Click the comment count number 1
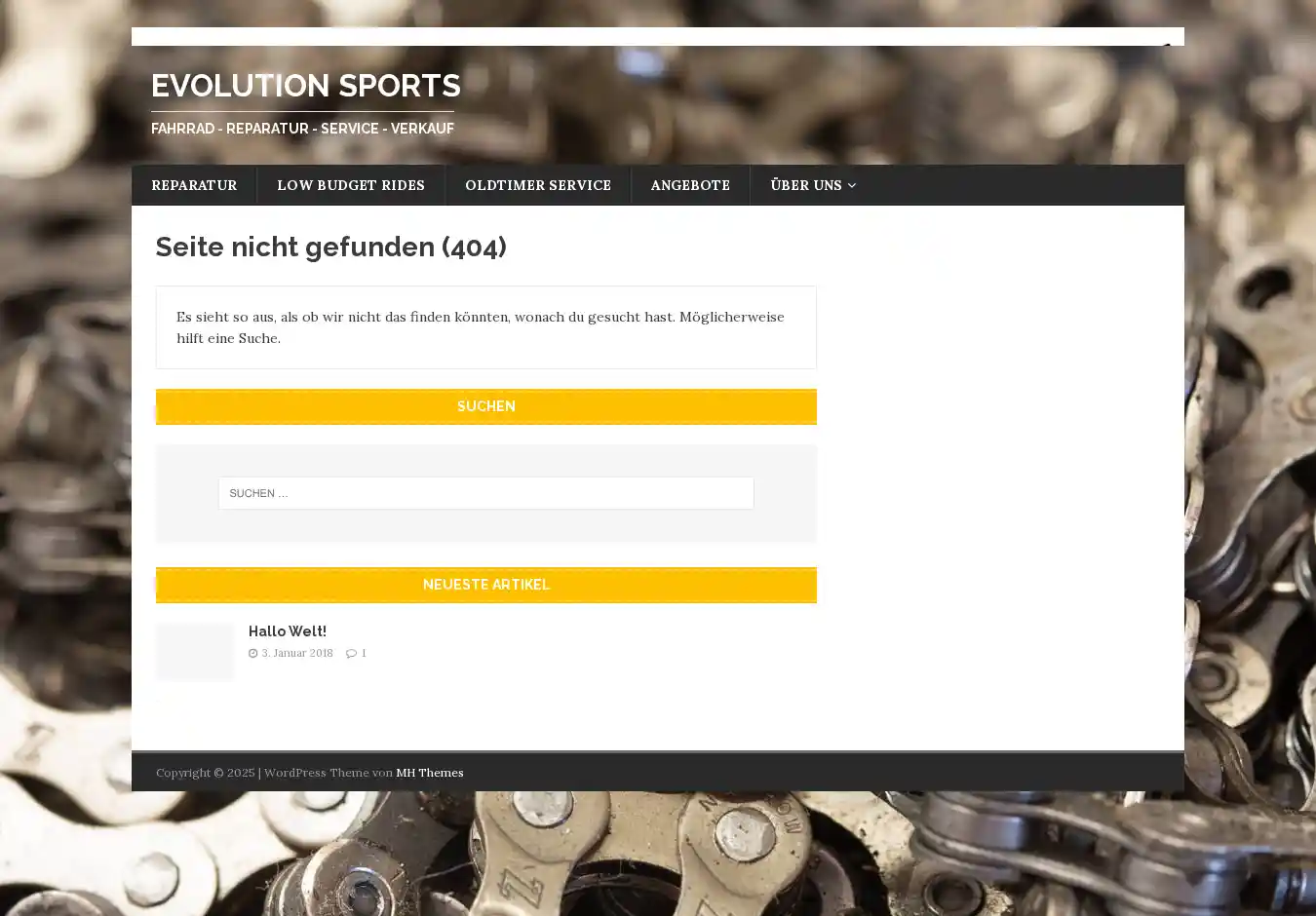The width and height of the screenshot is (1316, 916). 364,654
